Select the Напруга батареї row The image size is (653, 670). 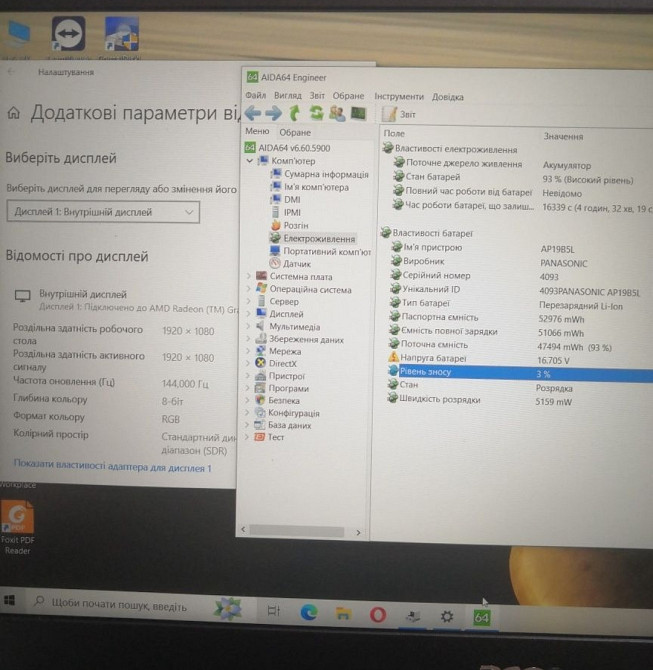[433, 359]
